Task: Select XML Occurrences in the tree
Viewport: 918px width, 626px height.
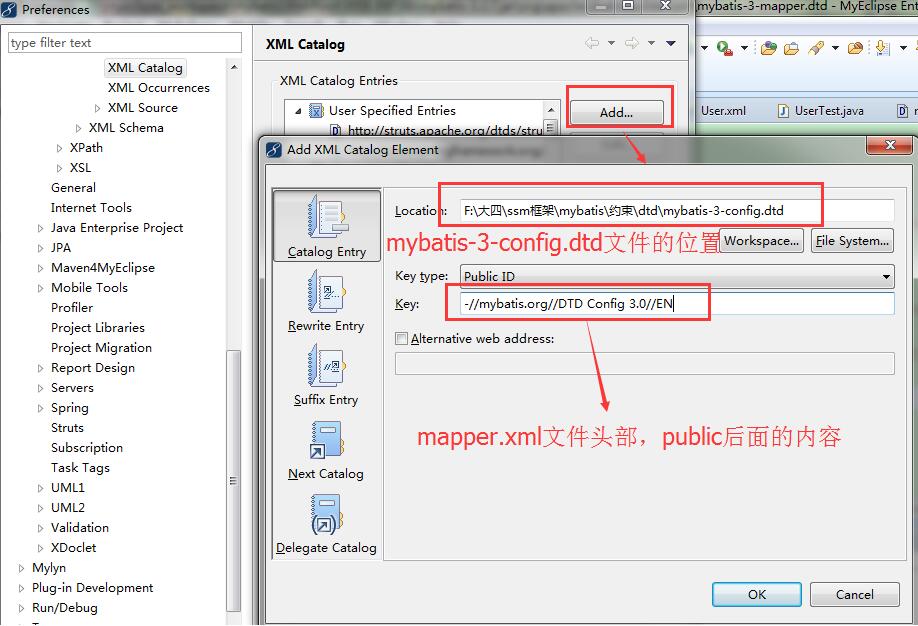Action: pos(159,88)
